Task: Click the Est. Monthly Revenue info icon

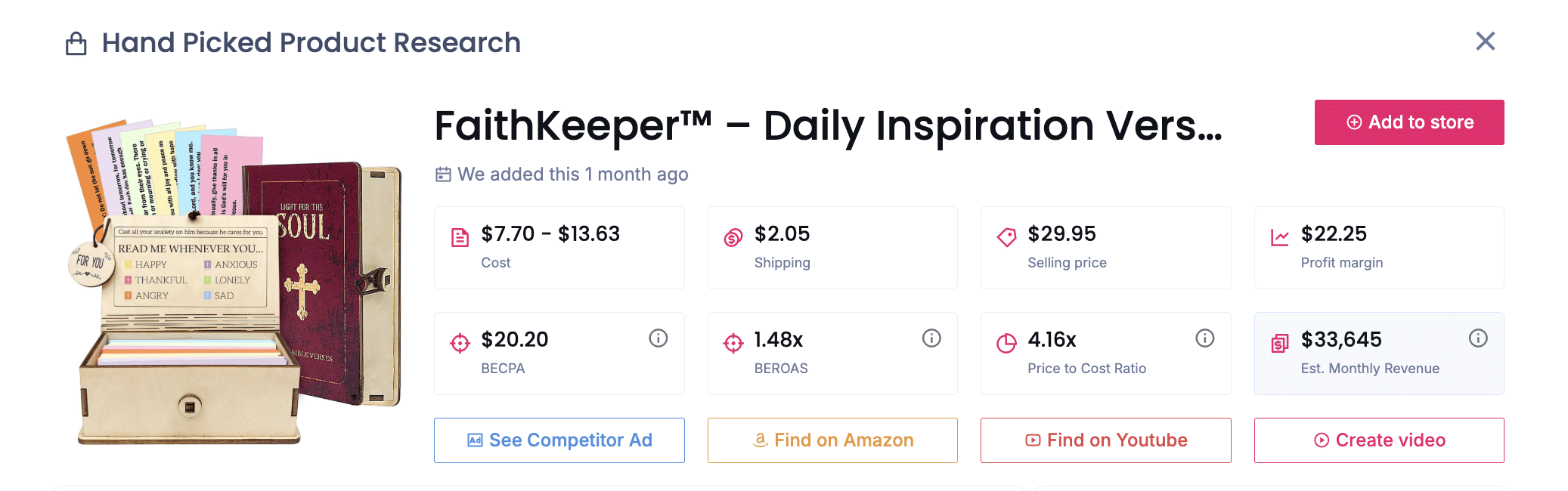Action: coord(1478,338)
